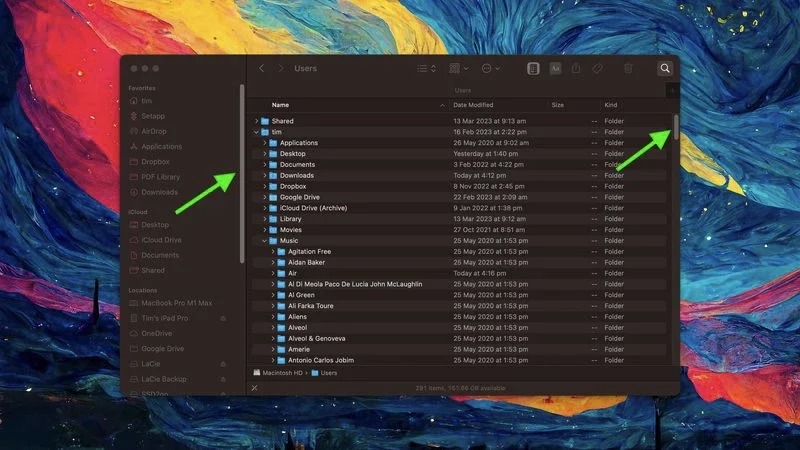This screenshot has height=450, width=800.
Task: Eject the LaCie drive in sidebar
Action: click(x=224, y=365)
